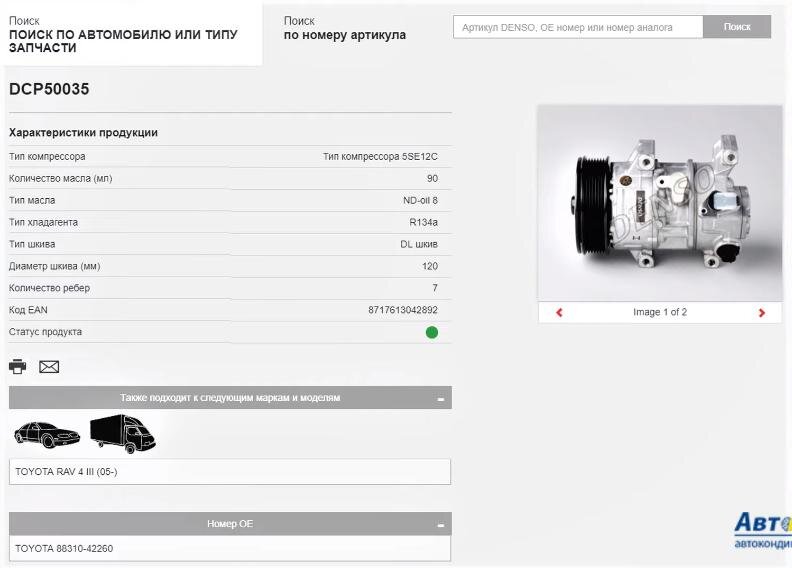
Task: Open search by article number tab
Action: tap(345, 28)
